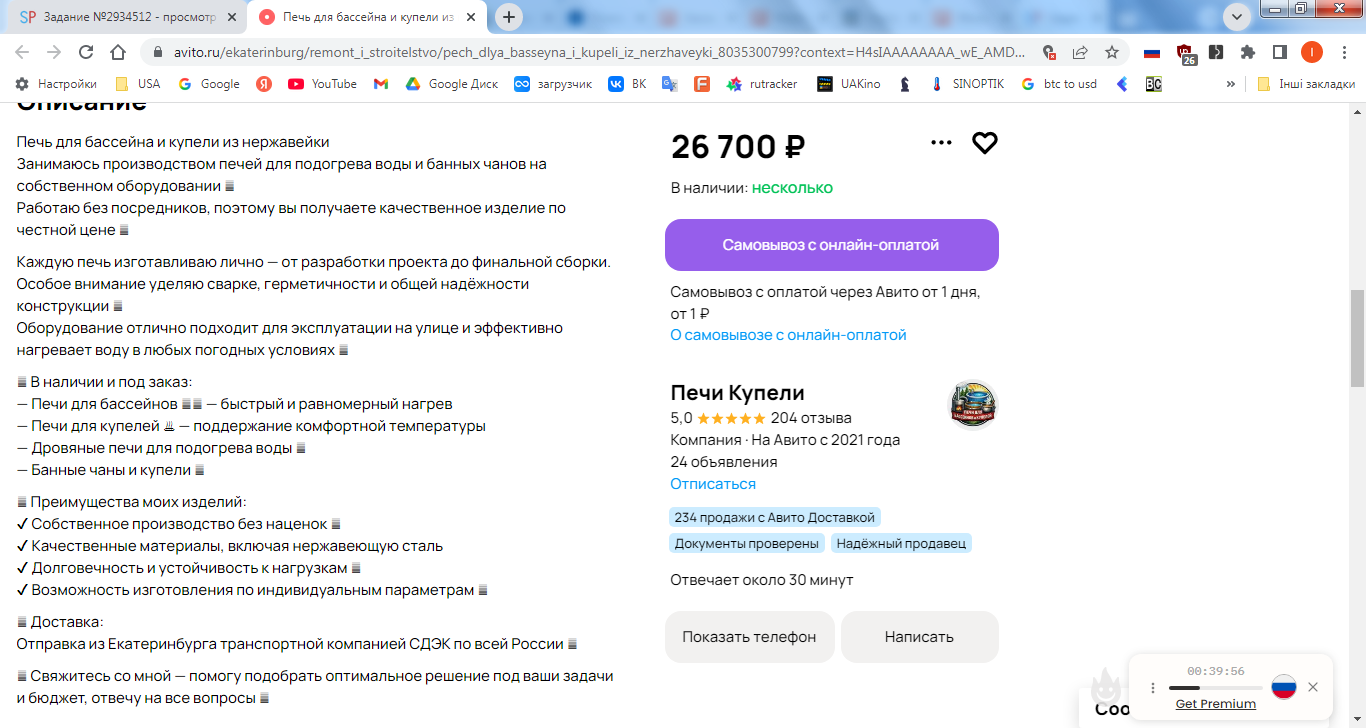This screenshot has height=728, width=1366.
Task: Open the uBlock extension icon
Action: click(1186, 53)
